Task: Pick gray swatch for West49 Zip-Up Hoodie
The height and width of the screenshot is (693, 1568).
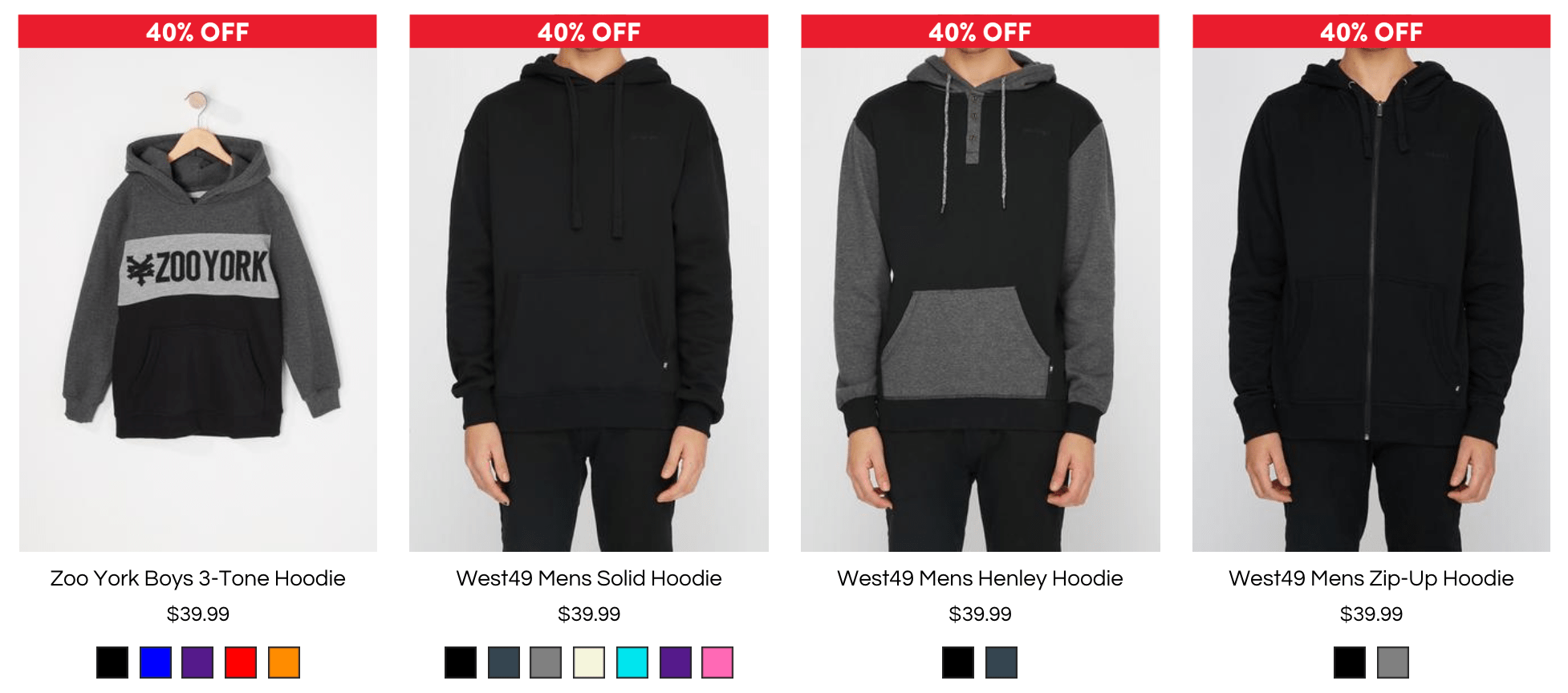Action: click(1393, 663)
